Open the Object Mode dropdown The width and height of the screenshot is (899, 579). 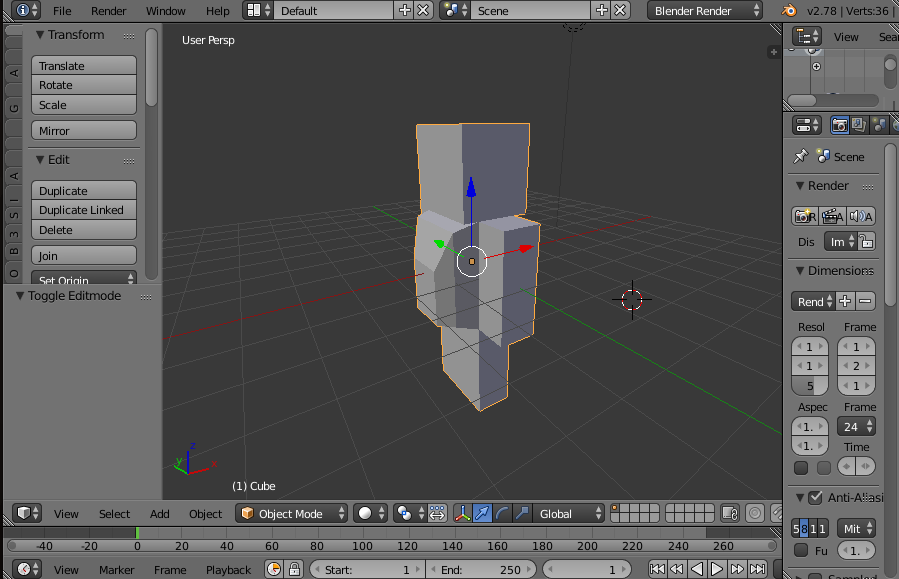[x=292, y=513]
